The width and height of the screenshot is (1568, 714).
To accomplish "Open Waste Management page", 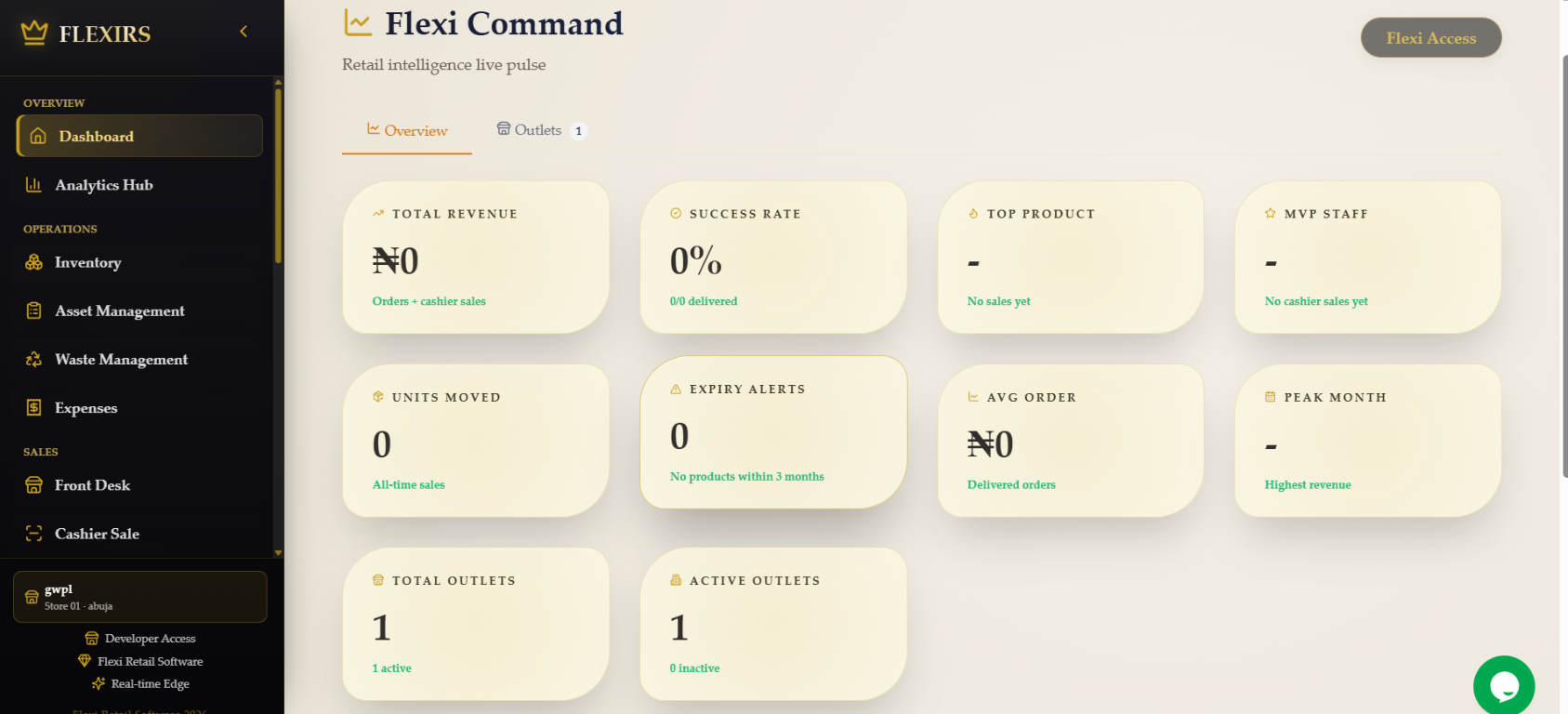I will [x=139, y=359].
